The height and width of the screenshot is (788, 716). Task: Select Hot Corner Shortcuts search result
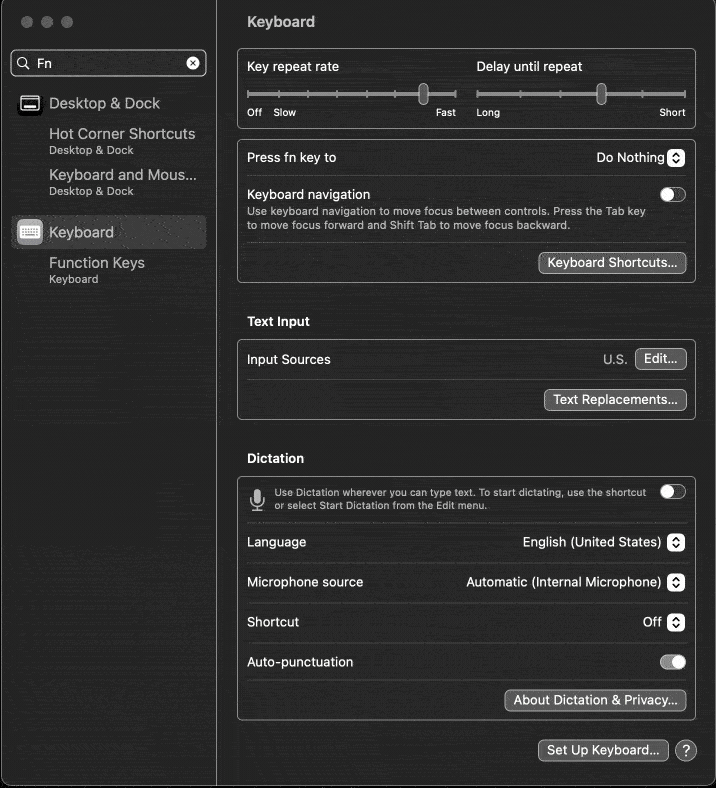tap(122, 141)
